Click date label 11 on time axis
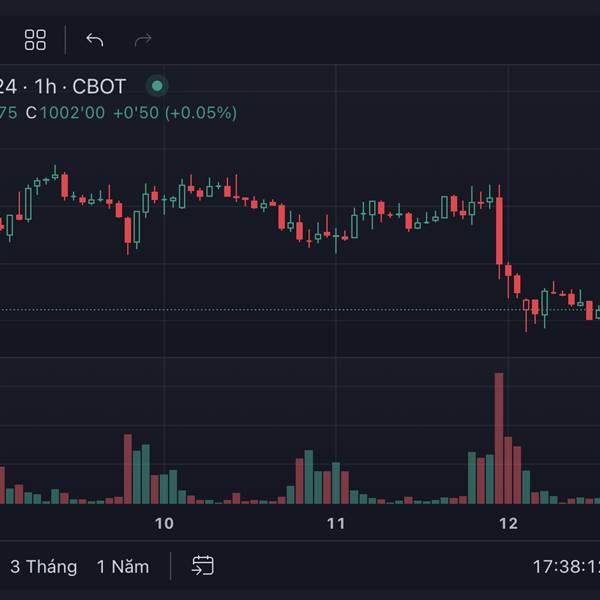The width and height of the screenshot is (600, 600). click(x=336, y=523)
